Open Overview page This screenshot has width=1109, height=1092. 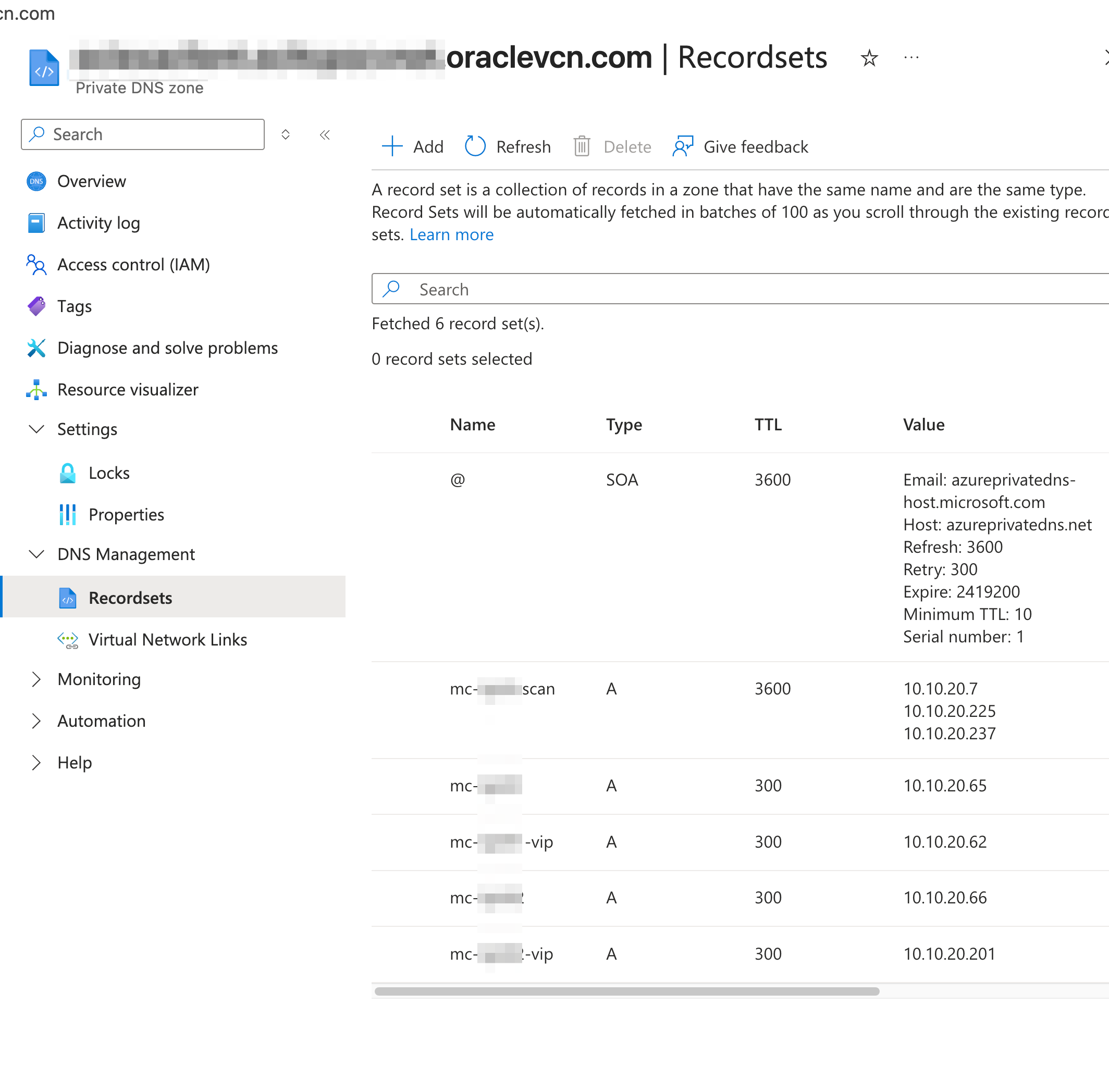pyautogui.click(x=91, y=181)
